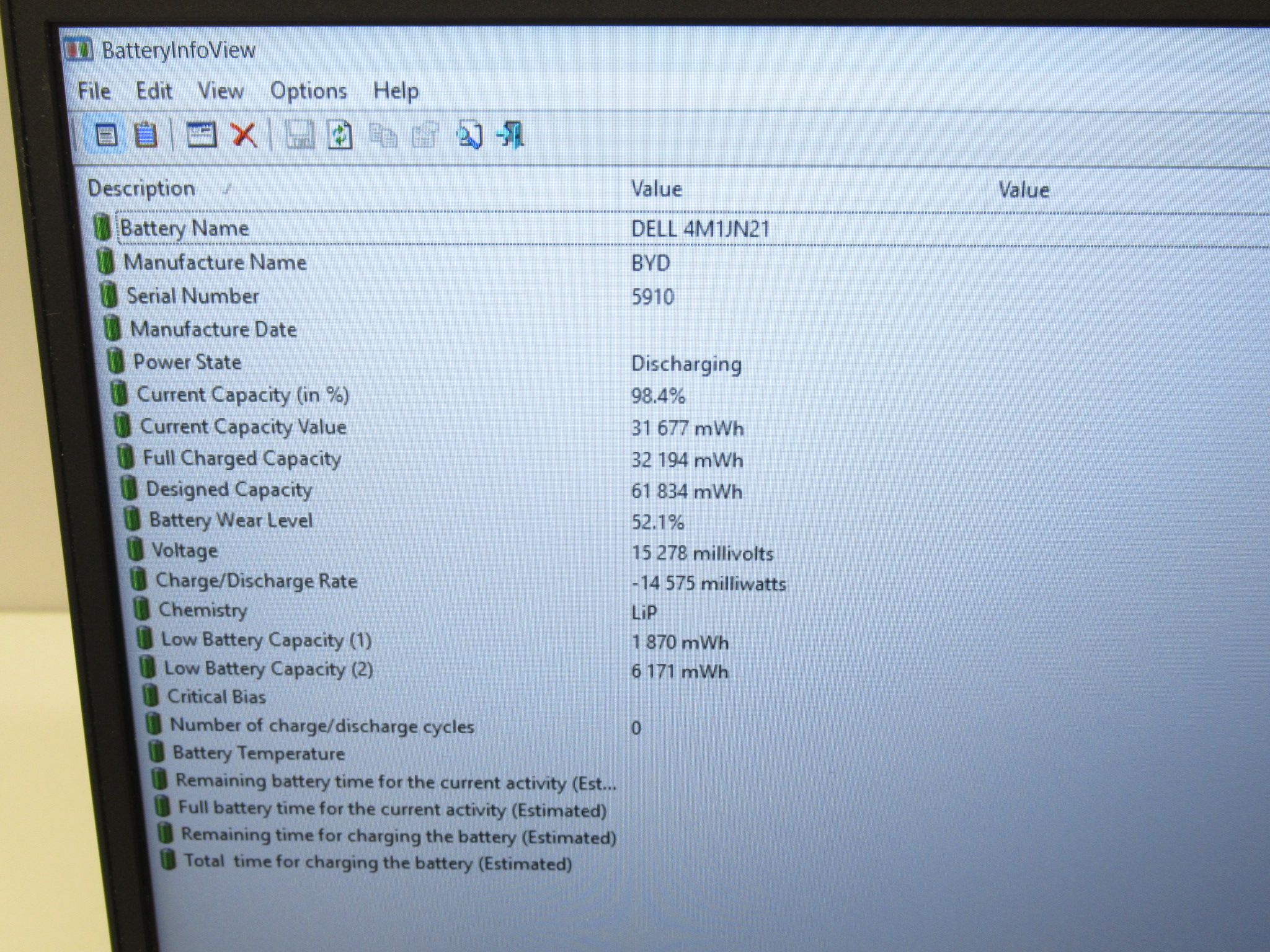This screenshot has width=1270, height=952.
Task: Select Total time for charging the battery row
Action: pyautogui.click(x=378, y=862)
